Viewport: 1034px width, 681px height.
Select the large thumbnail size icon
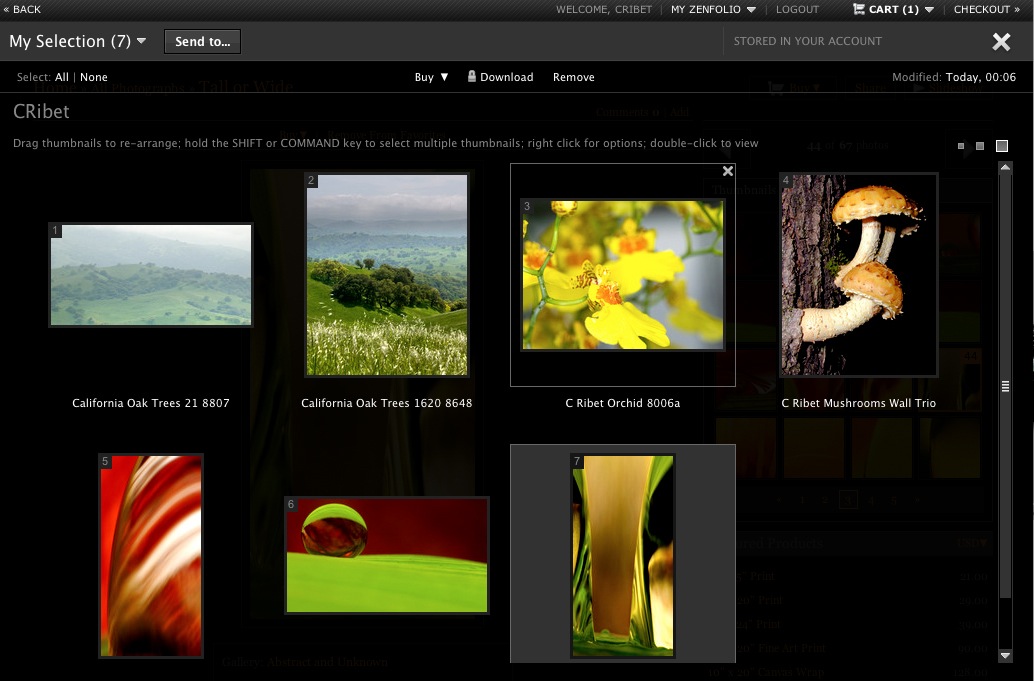tap(1002, 146)
